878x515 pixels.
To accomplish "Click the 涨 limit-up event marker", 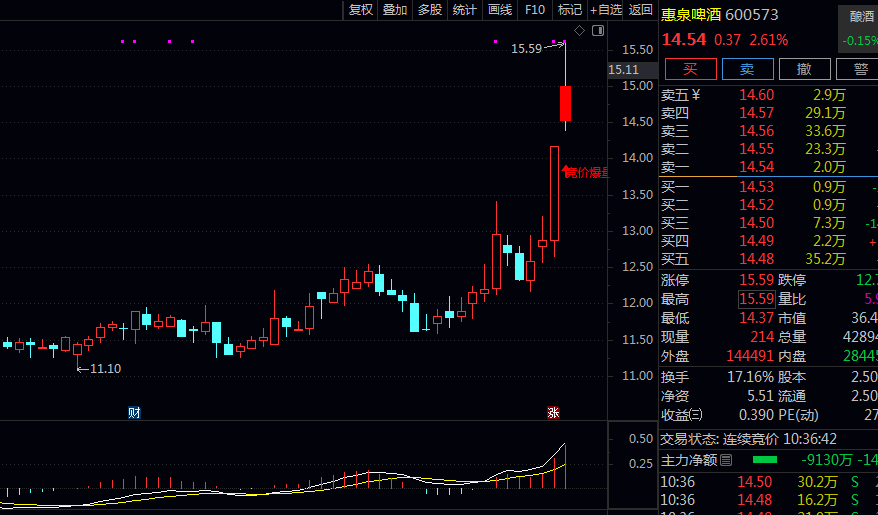I will coord(553,413).
